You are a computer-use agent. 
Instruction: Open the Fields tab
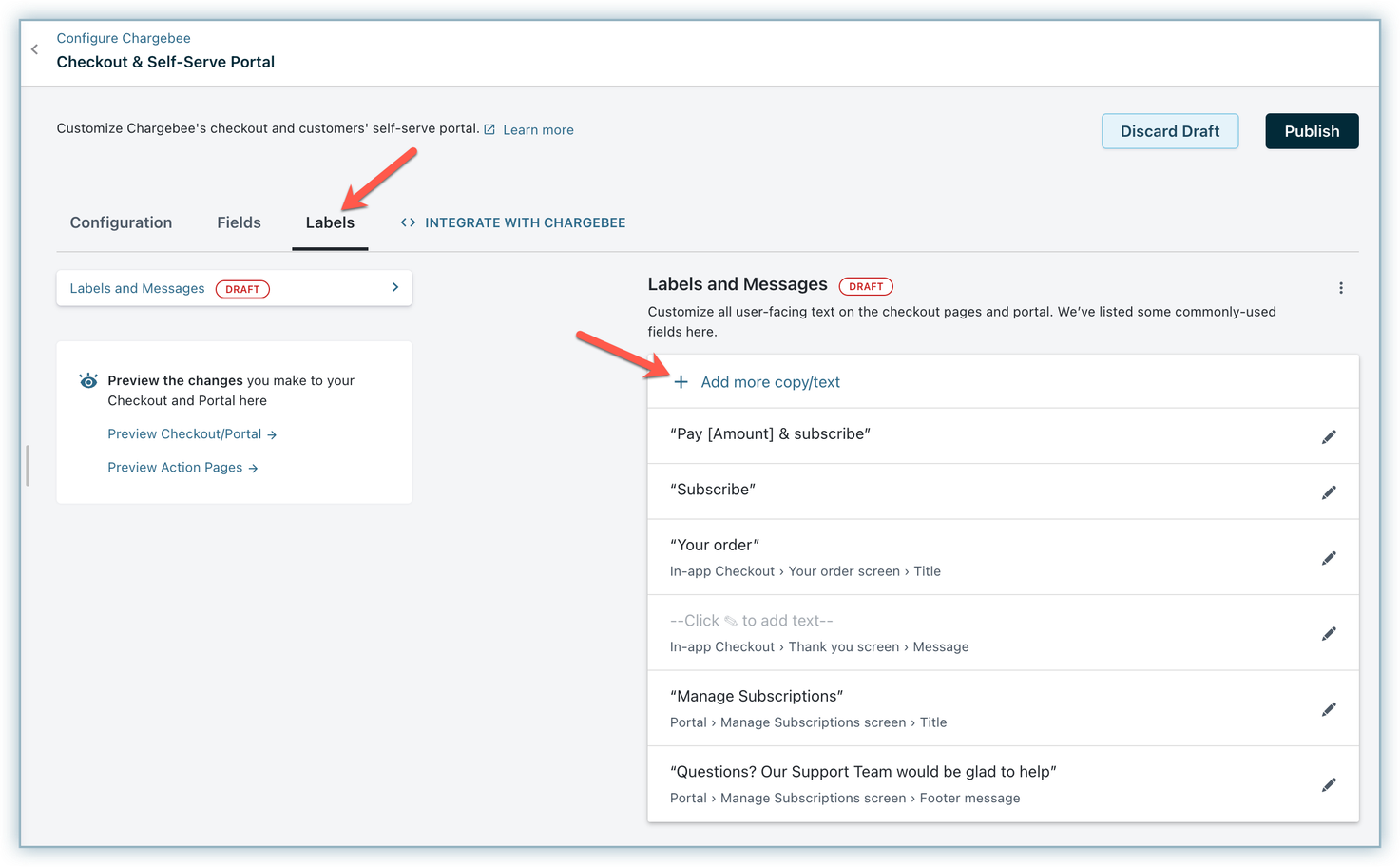(239, 222)
